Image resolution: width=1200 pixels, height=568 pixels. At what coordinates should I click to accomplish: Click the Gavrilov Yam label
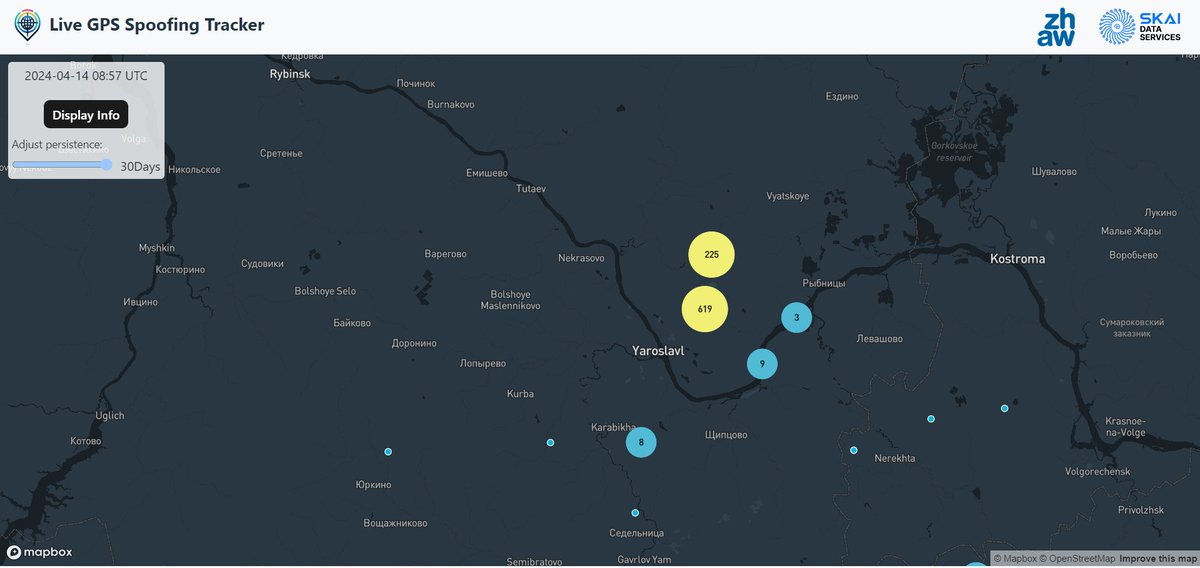click(644, 559)
